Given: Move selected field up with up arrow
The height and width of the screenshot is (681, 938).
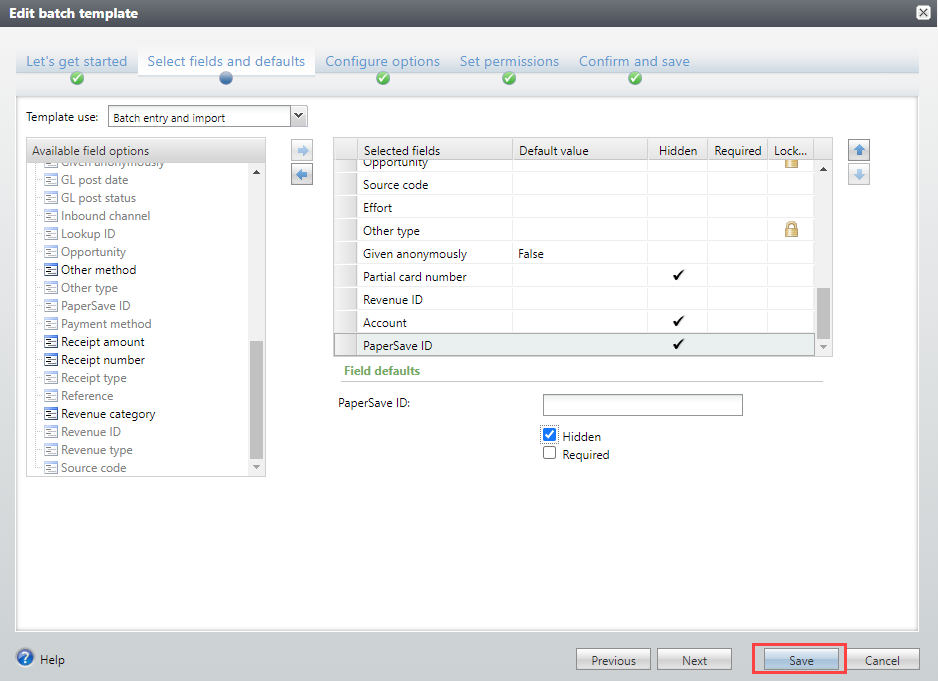Looking at the screenshot, I should click(858, 151).
